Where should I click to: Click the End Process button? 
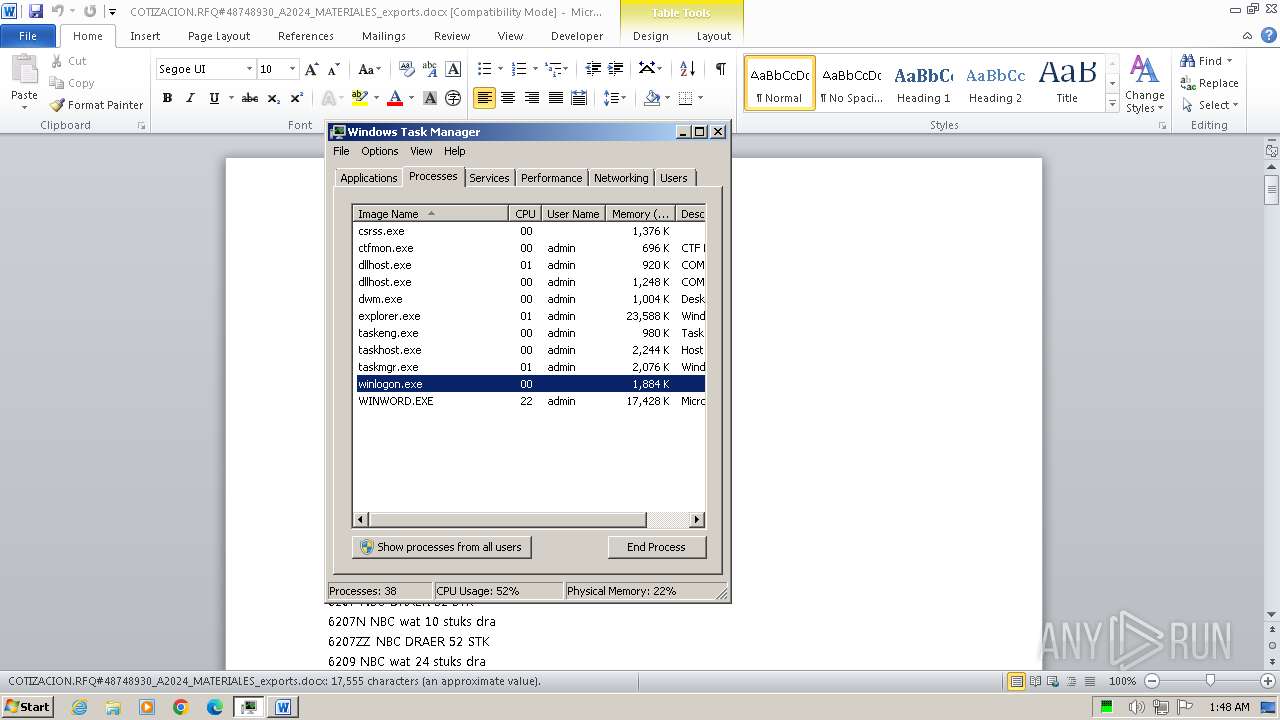coord(656,547)
